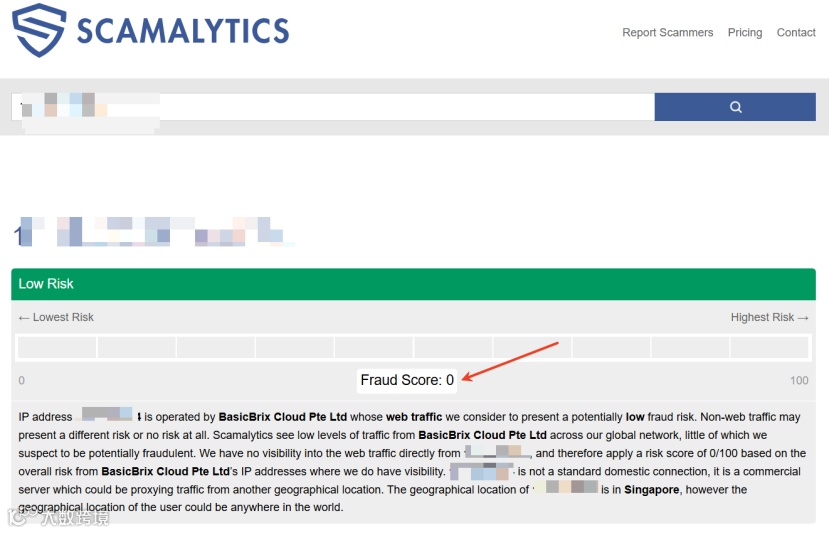Viewport: 829px width, 533px height.
Task: Open the Contact link
Action: point(796,32)
